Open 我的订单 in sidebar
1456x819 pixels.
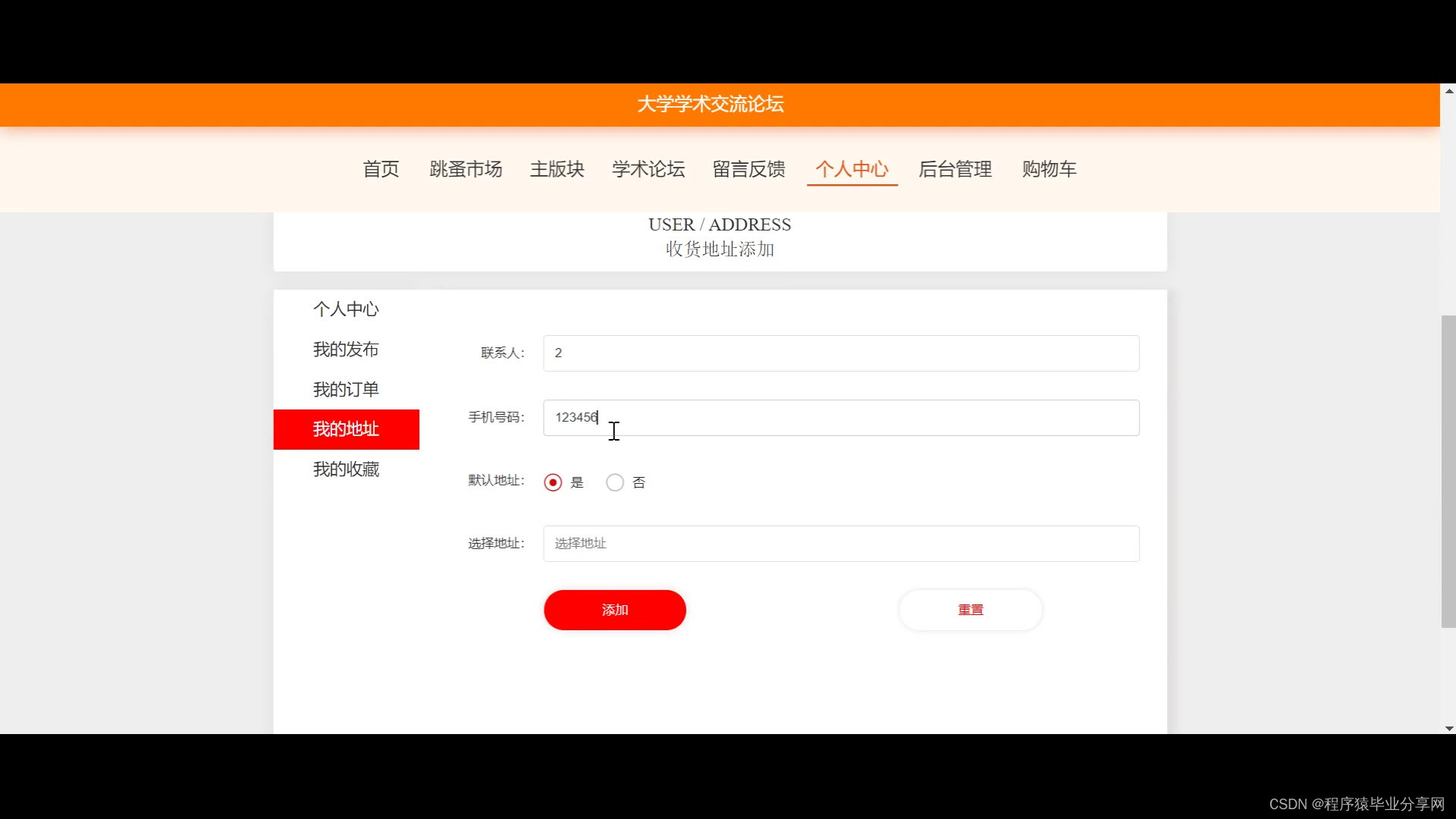pyautogui.click(x=346, y=390)
